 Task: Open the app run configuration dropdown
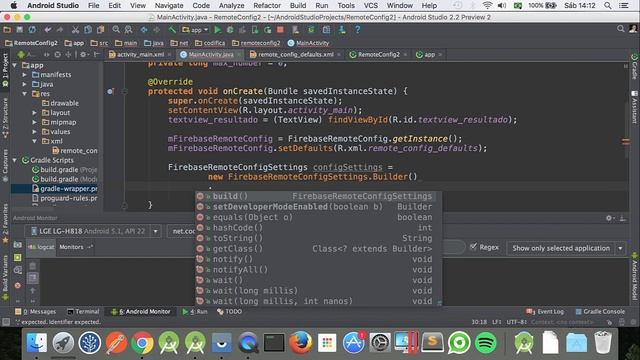195,30
